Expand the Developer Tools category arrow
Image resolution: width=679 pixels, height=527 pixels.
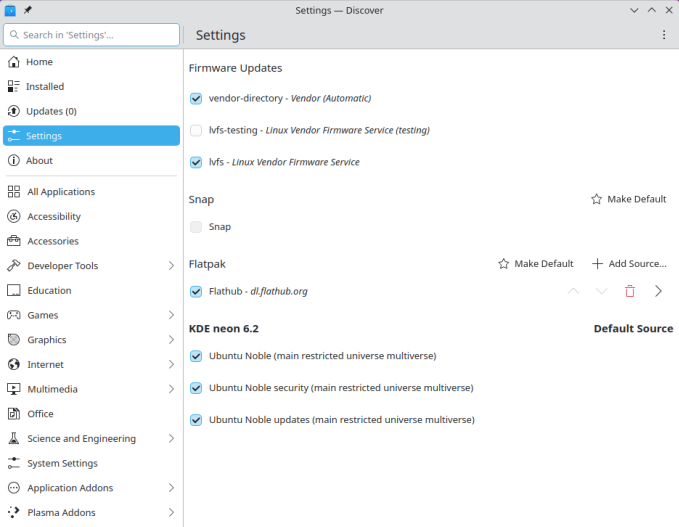171,266
